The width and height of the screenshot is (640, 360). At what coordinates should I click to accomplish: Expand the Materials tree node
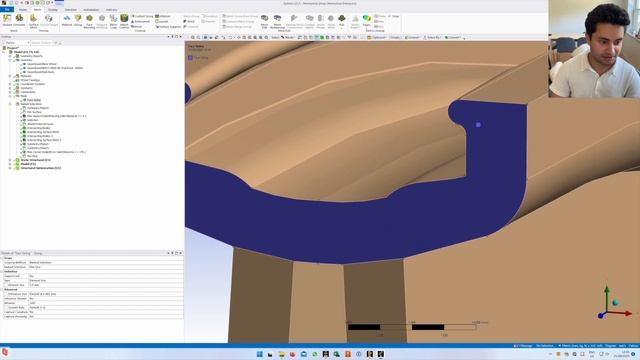click(x=10, y=76)
